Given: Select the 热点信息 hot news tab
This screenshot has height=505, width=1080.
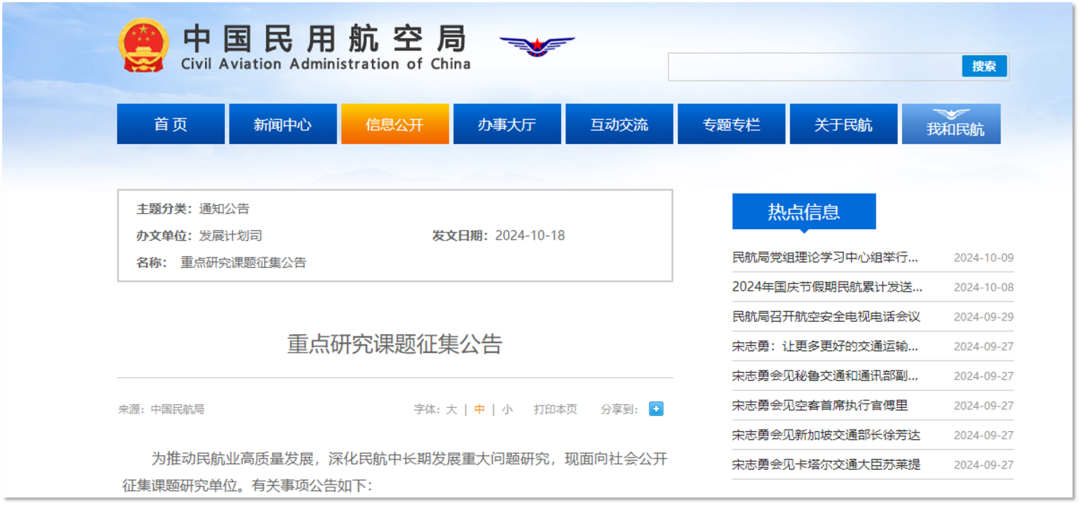Looking at the screenshot, I should [x=803, y=212].
